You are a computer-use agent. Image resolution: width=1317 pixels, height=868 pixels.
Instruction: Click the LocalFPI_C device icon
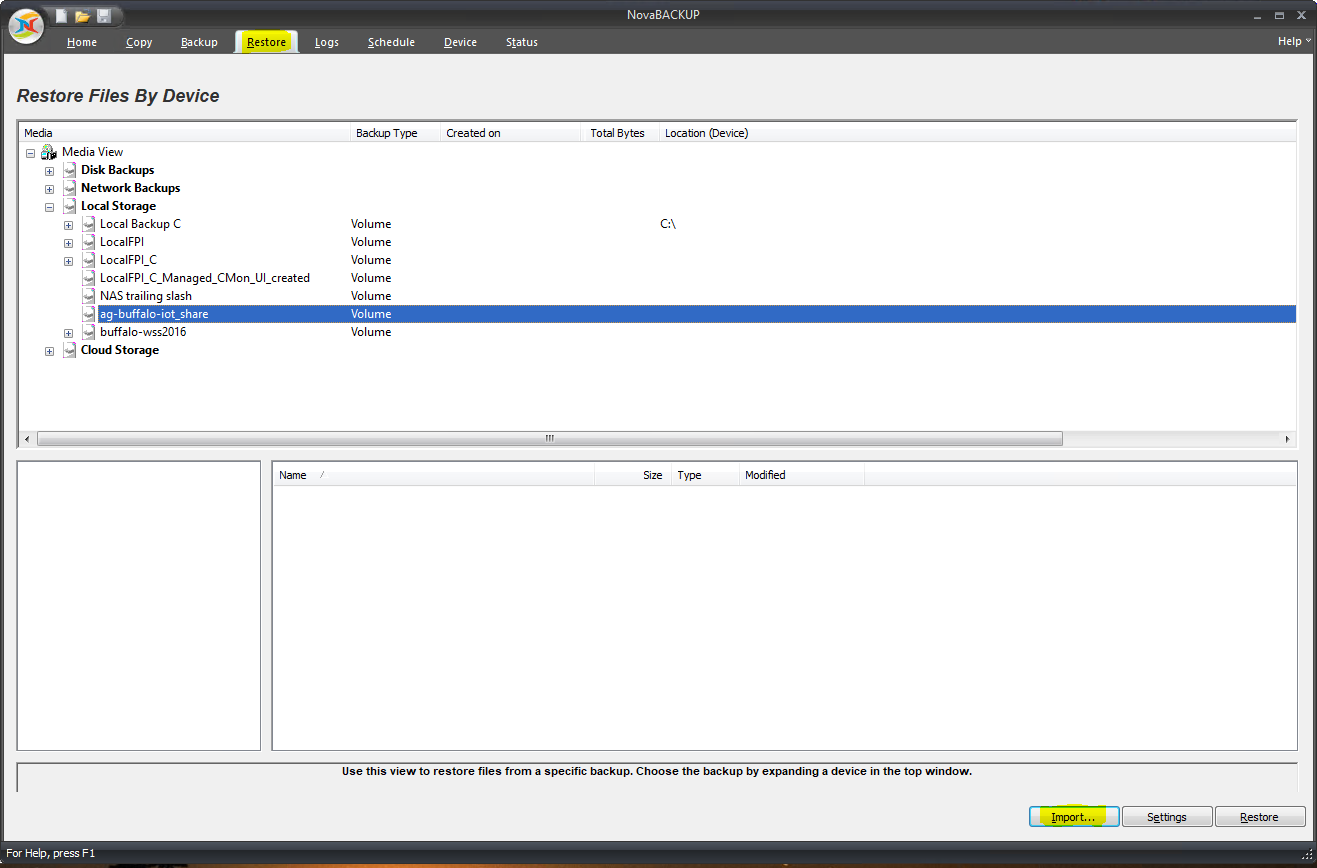89,260
